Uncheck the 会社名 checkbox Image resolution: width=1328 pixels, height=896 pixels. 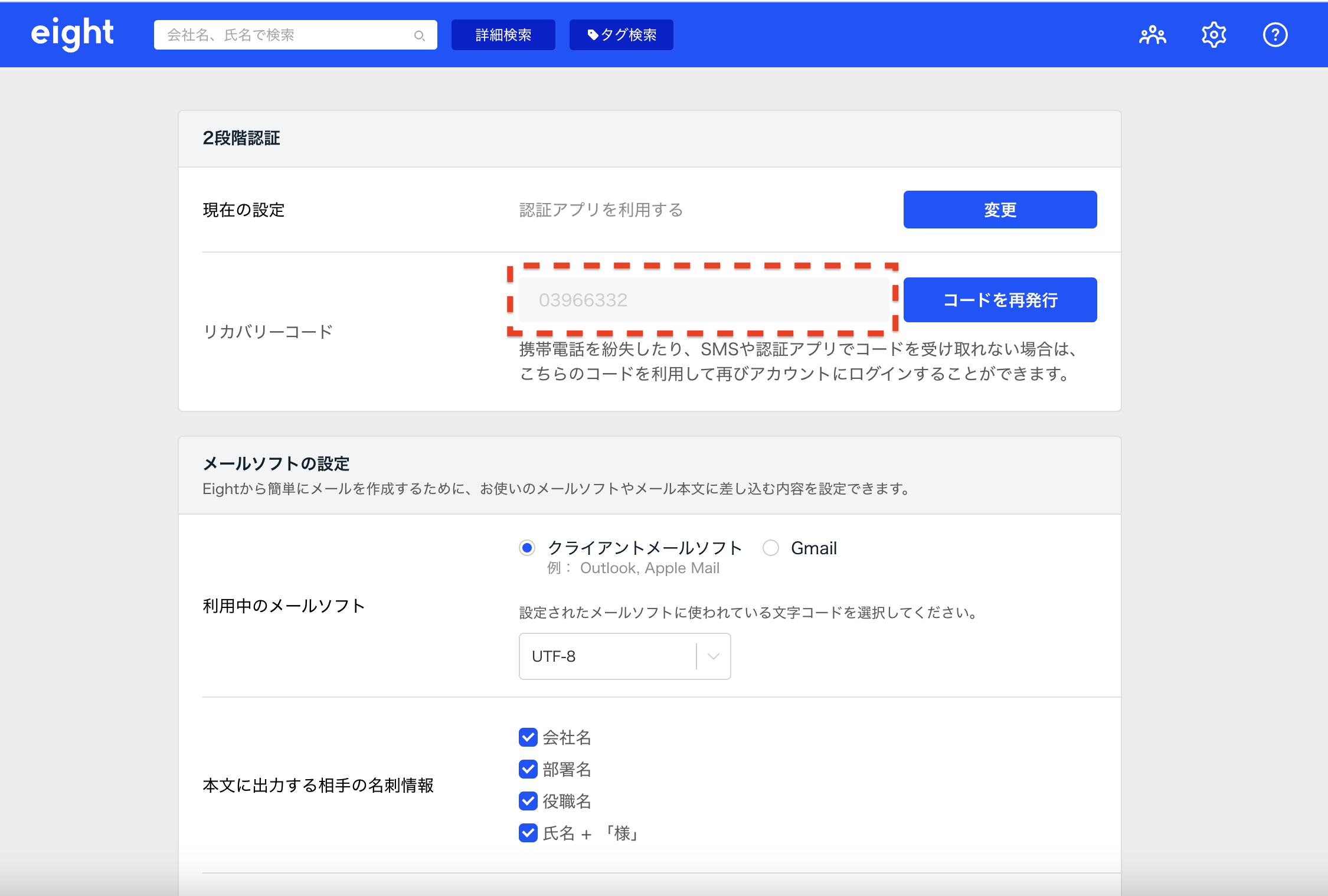[x=528, y=737]
